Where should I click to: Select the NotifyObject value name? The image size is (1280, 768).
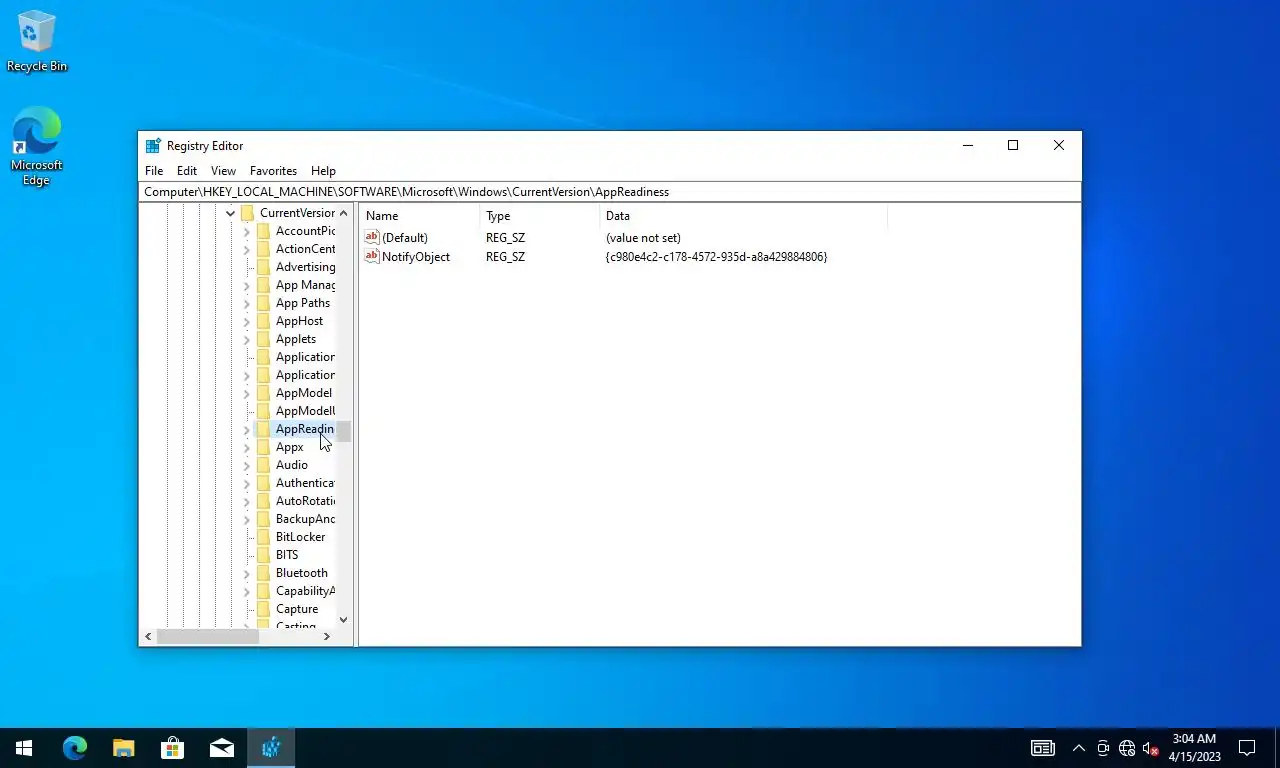(x=416, y=257)
